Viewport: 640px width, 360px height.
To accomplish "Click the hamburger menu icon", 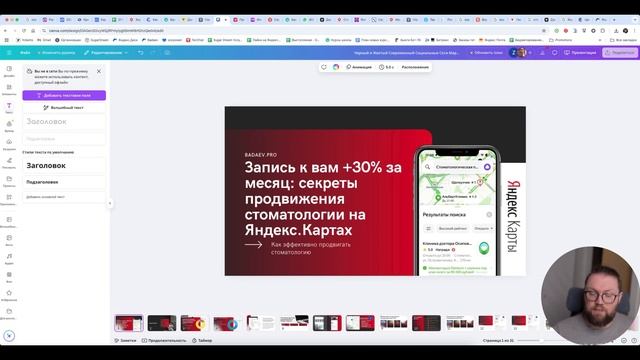I will 9,53.
